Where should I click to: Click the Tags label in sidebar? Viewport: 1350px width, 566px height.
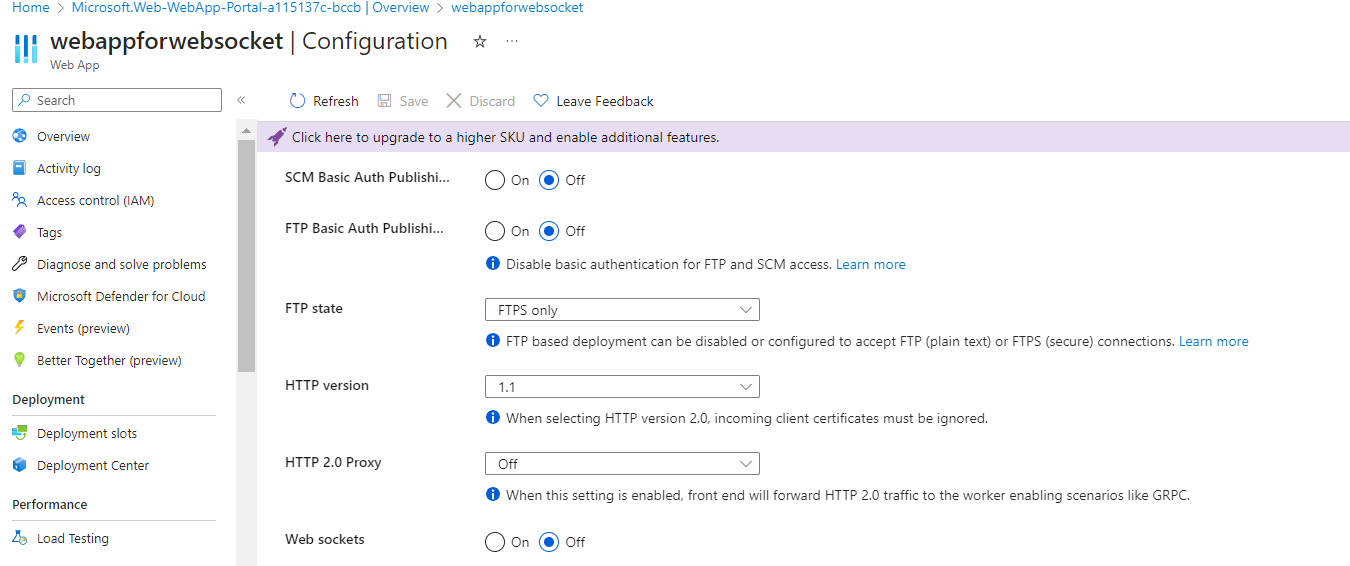49,232
